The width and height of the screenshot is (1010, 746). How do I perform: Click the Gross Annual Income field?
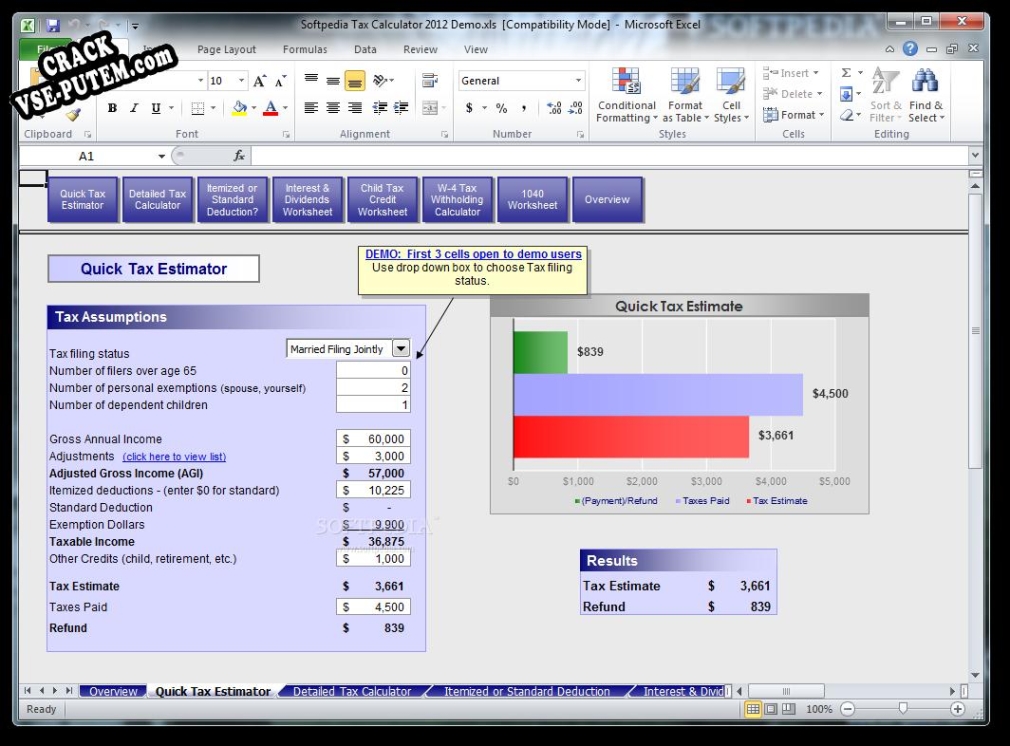point(373,439)
